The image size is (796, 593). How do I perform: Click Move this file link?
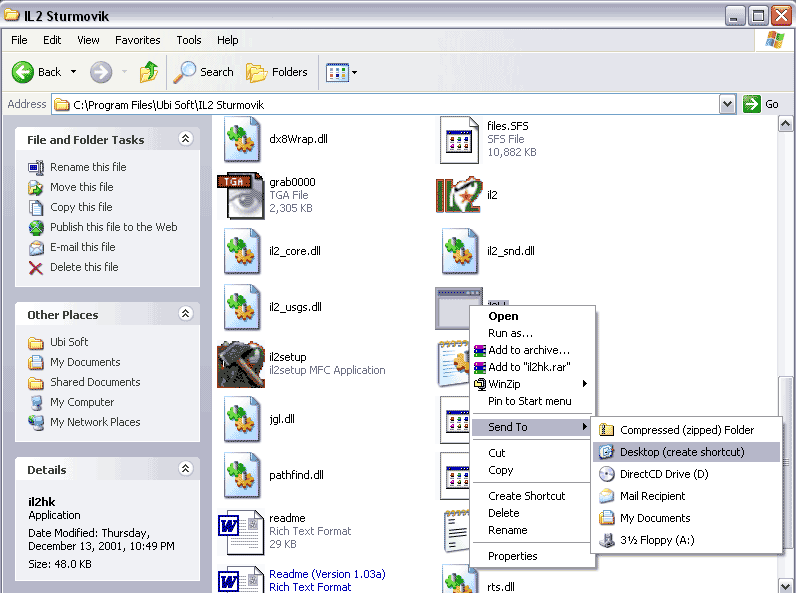point(82,187)
